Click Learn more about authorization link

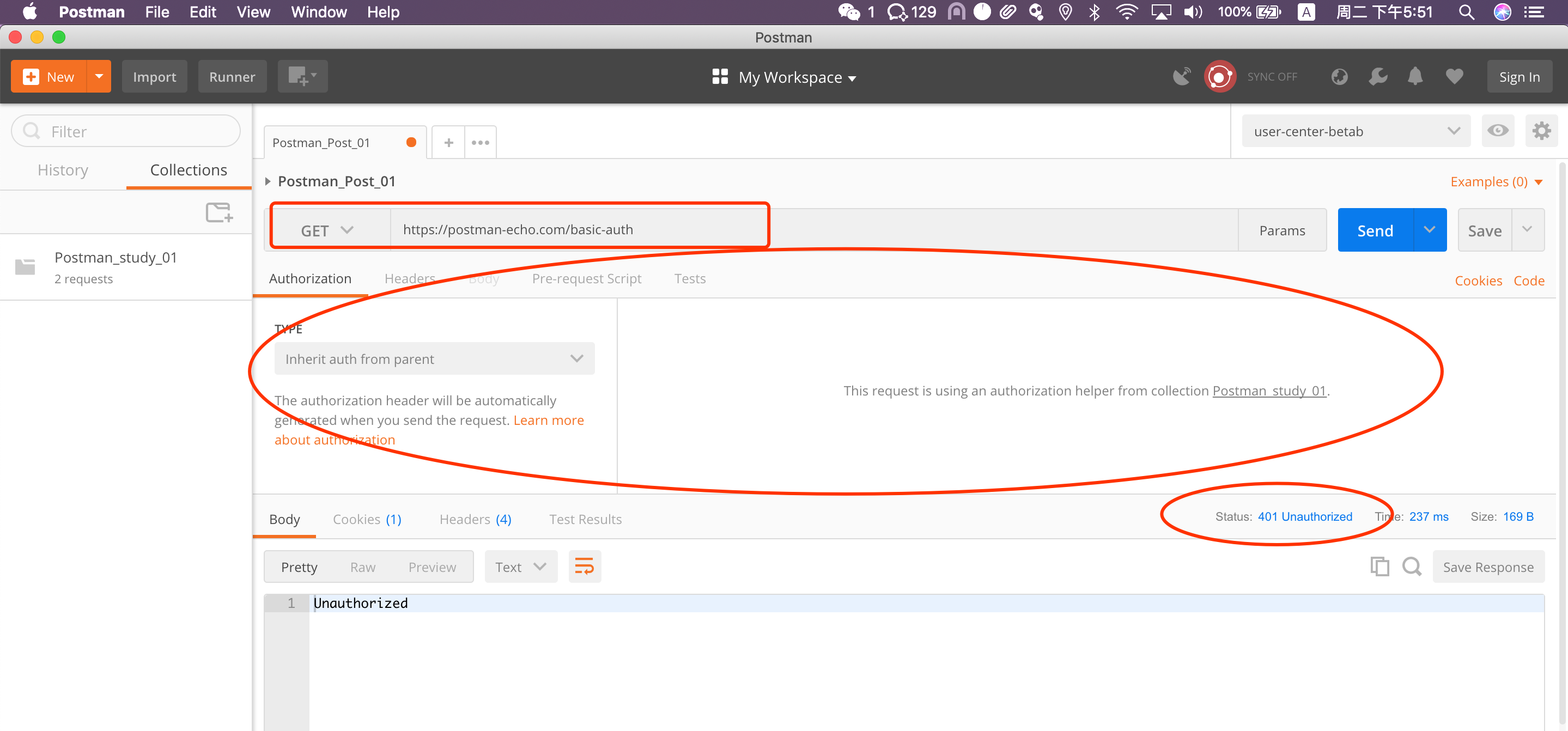tap(549, 420)
